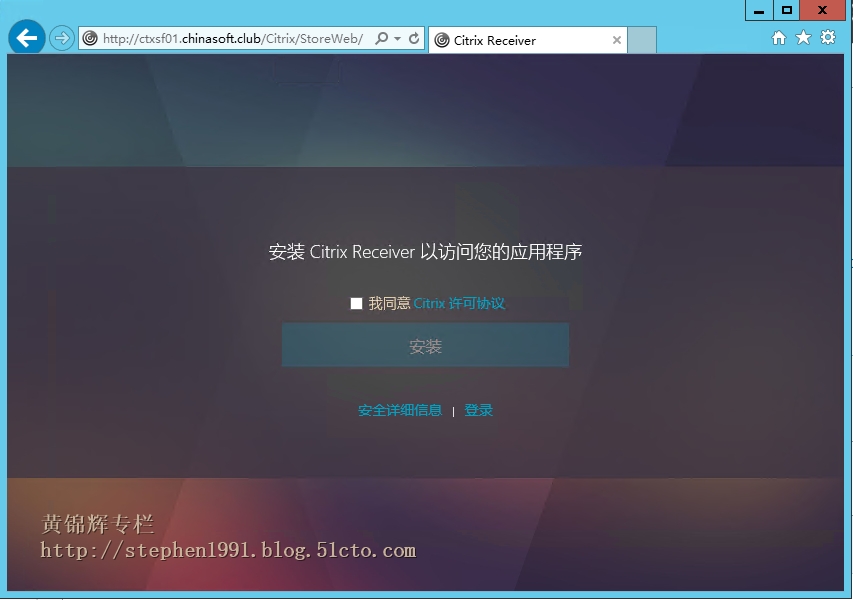The image size is (853, 600).
Task: Click the address bar search magnifier icon
Action: coord(382,39)
